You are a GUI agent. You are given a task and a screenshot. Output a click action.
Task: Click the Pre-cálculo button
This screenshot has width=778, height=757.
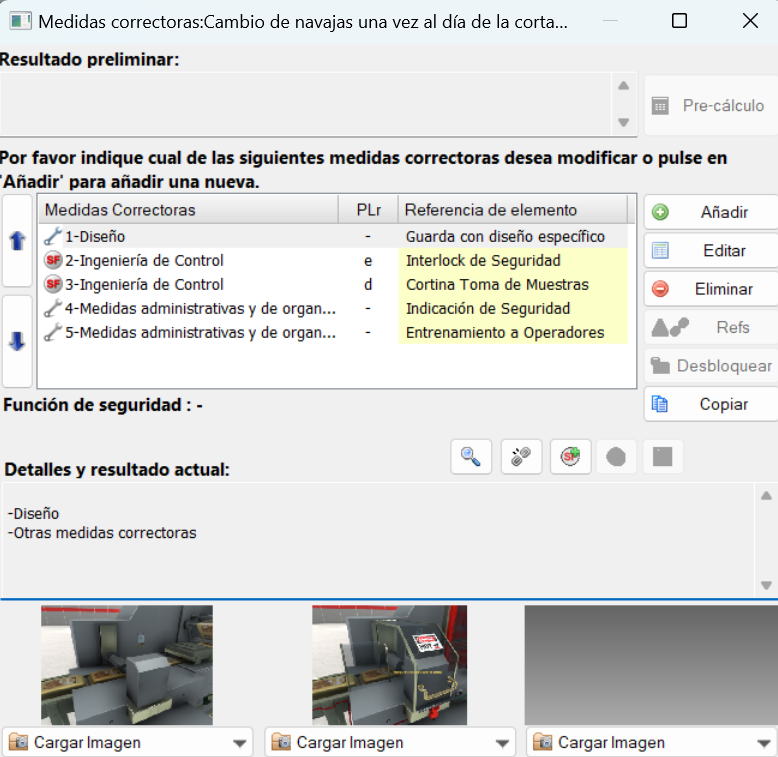pos(711,105)
